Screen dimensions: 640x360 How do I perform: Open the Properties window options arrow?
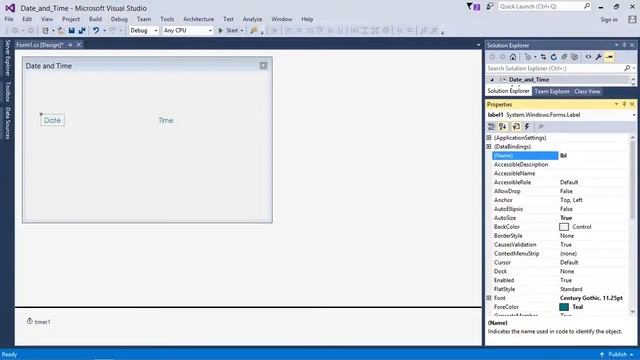pos(616,104)
